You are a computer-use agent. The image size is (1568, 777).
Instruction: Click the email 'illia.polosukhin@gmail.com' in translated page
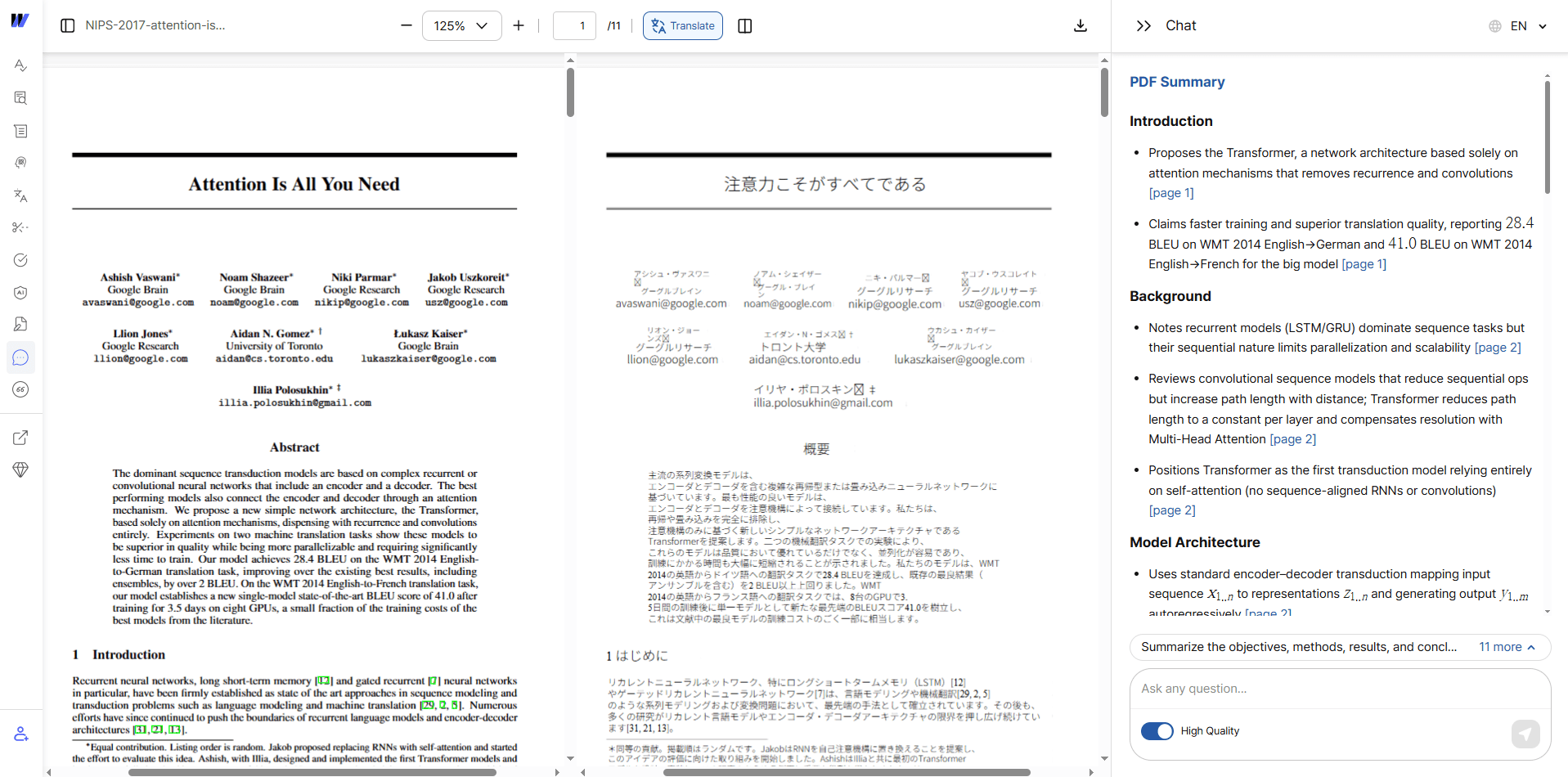tap(823, 402)
